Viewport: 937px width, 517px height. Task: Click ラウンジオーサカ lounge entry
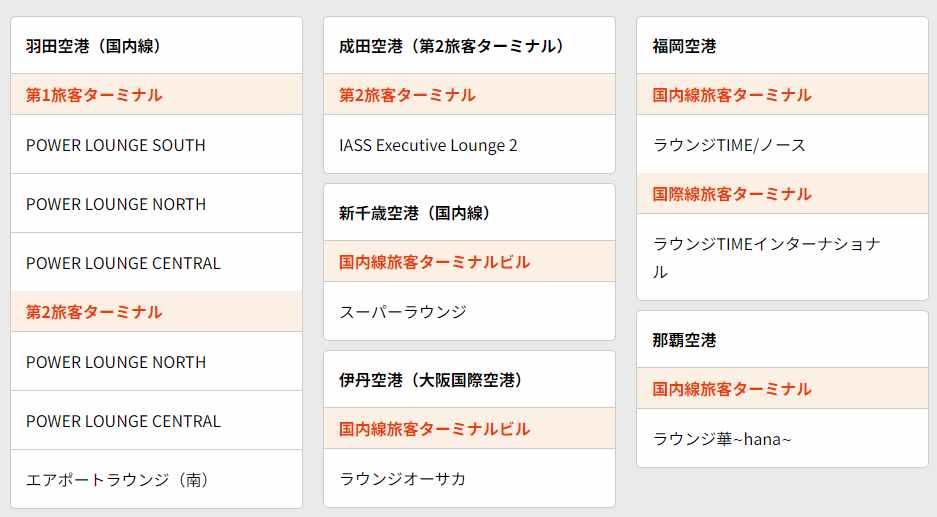click(403, 479)
